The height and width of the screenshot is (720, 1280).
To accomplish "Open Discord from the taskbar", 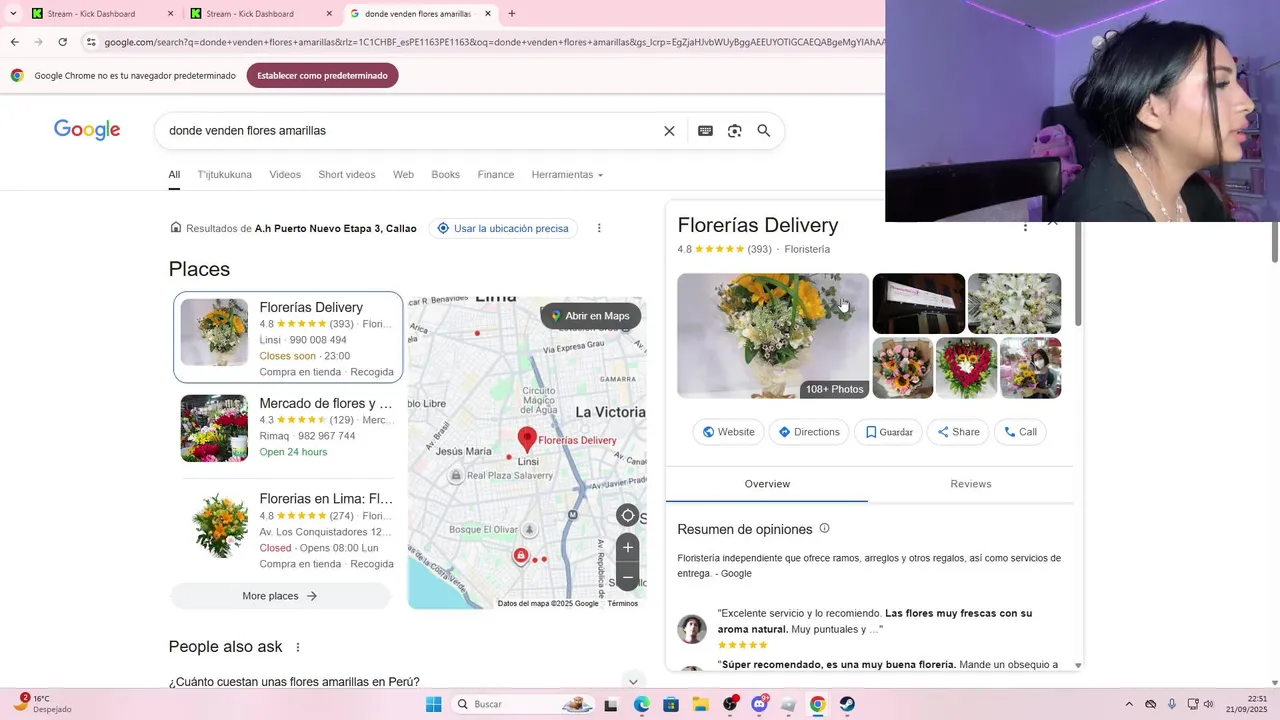I will pos(759,704).
